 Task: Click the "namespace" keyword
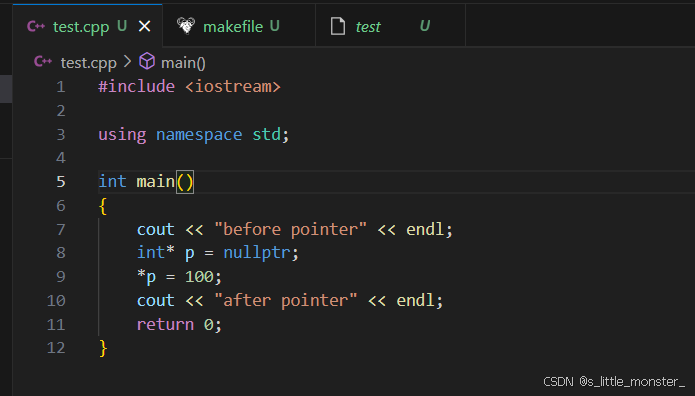coord(199,134)
